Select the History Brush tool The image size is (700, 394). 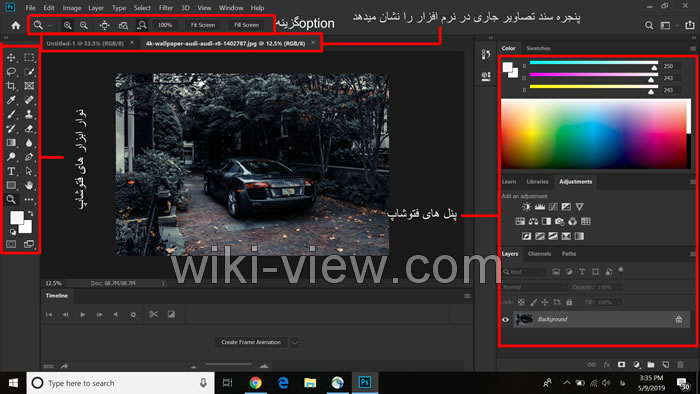(11, 129)
